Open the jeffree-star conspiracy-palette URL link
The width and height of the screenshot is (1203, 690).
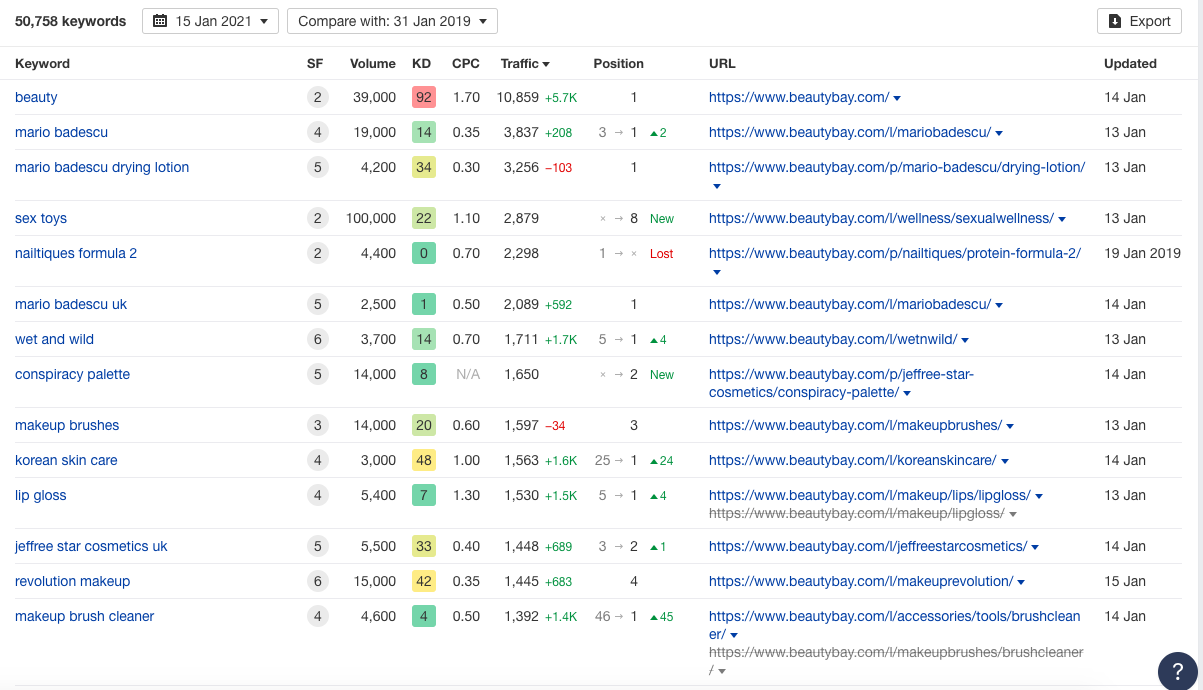(x=841, y=383)
